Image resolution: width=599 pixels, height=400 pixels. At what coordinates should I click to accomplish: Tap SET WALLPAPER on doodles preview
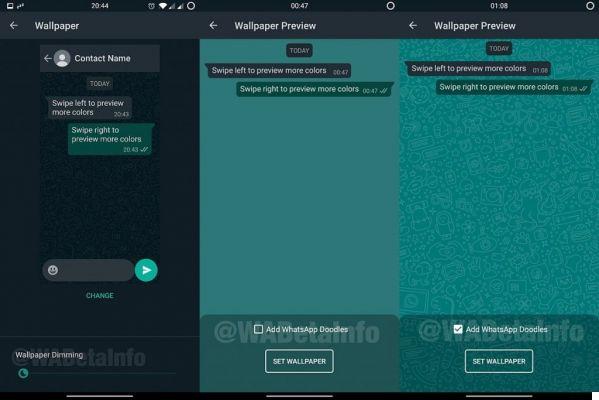499,361
